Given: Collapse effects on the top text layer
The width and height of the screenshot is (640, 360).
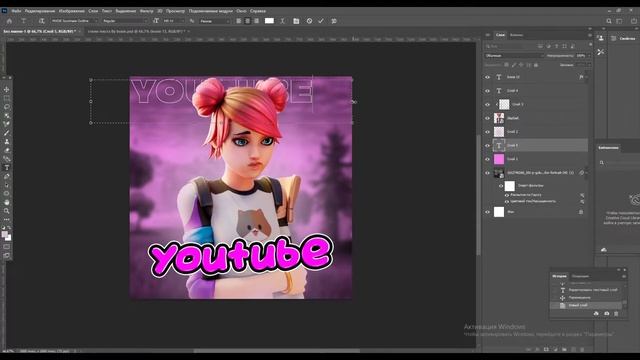Looking at the screenshot, I should click(587, 77).
